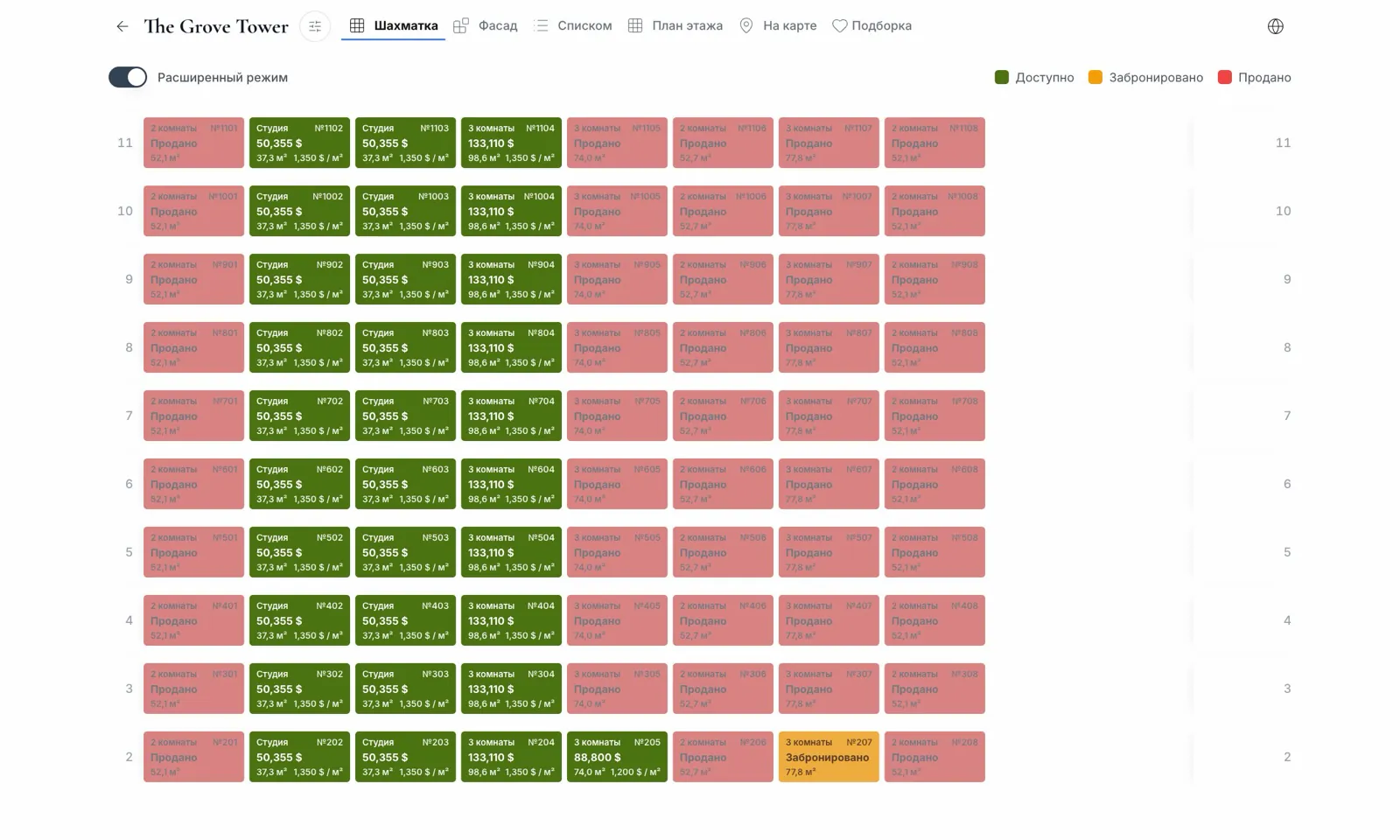Switch to the Шахматка tab
The image size is (1400, 840).
pyautogui.click(x=394, y=25)
